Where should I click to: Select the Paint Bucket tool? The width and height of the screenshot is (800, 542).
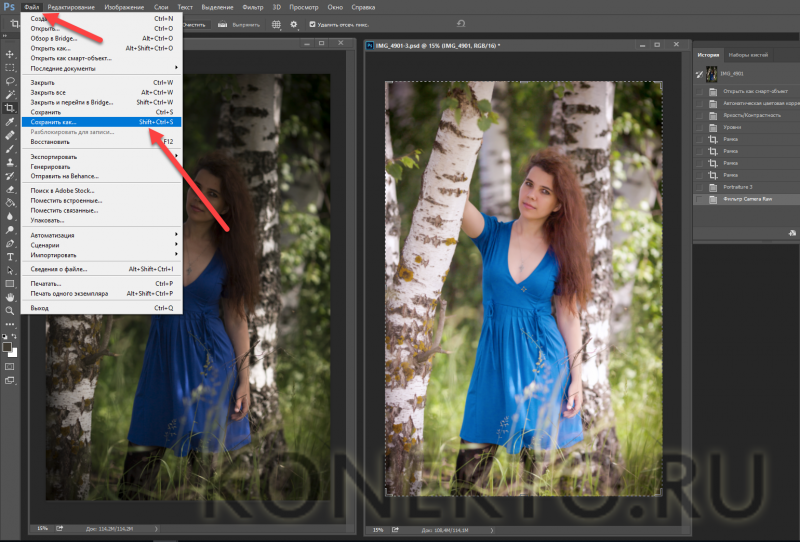click(x=10, y=203)
